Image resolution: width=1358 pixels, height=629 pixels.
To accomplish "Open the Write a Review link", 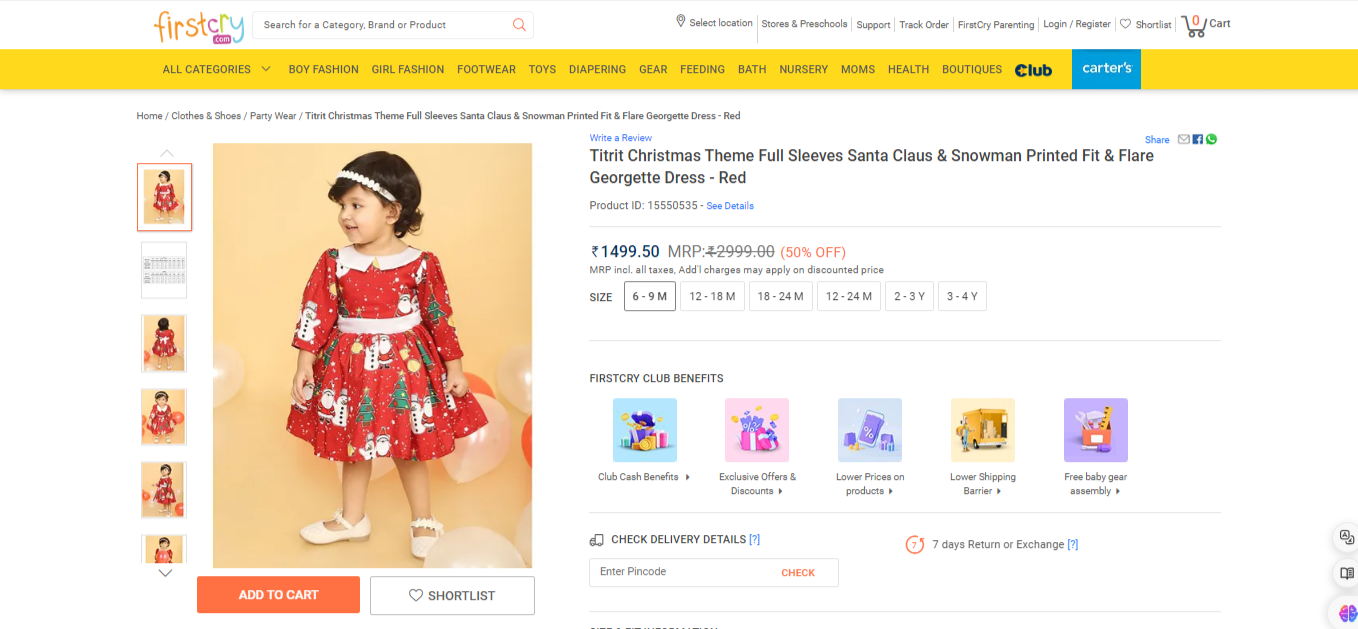I will point(620,138).
